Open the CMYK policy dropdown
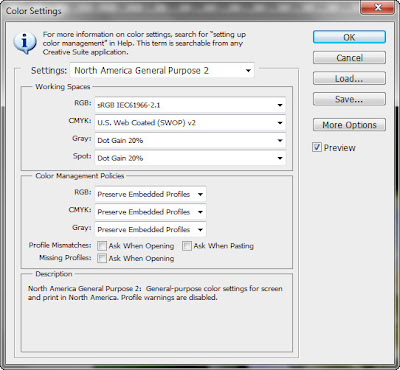The image size is (400, 370). (x=150, y=212)
